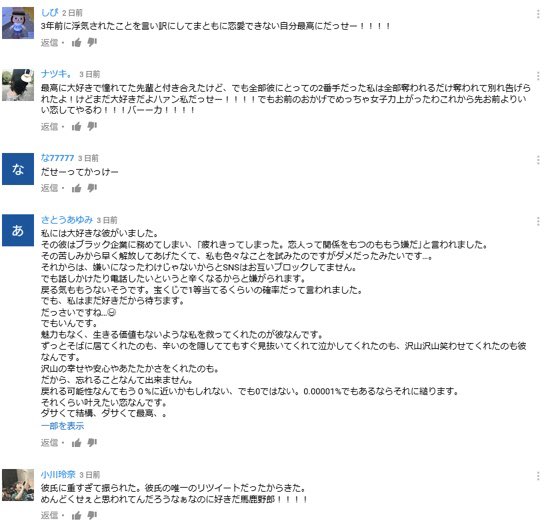545x531 pixels.
Task: Dislike the comment by しび
Action: tap(92, 42)
